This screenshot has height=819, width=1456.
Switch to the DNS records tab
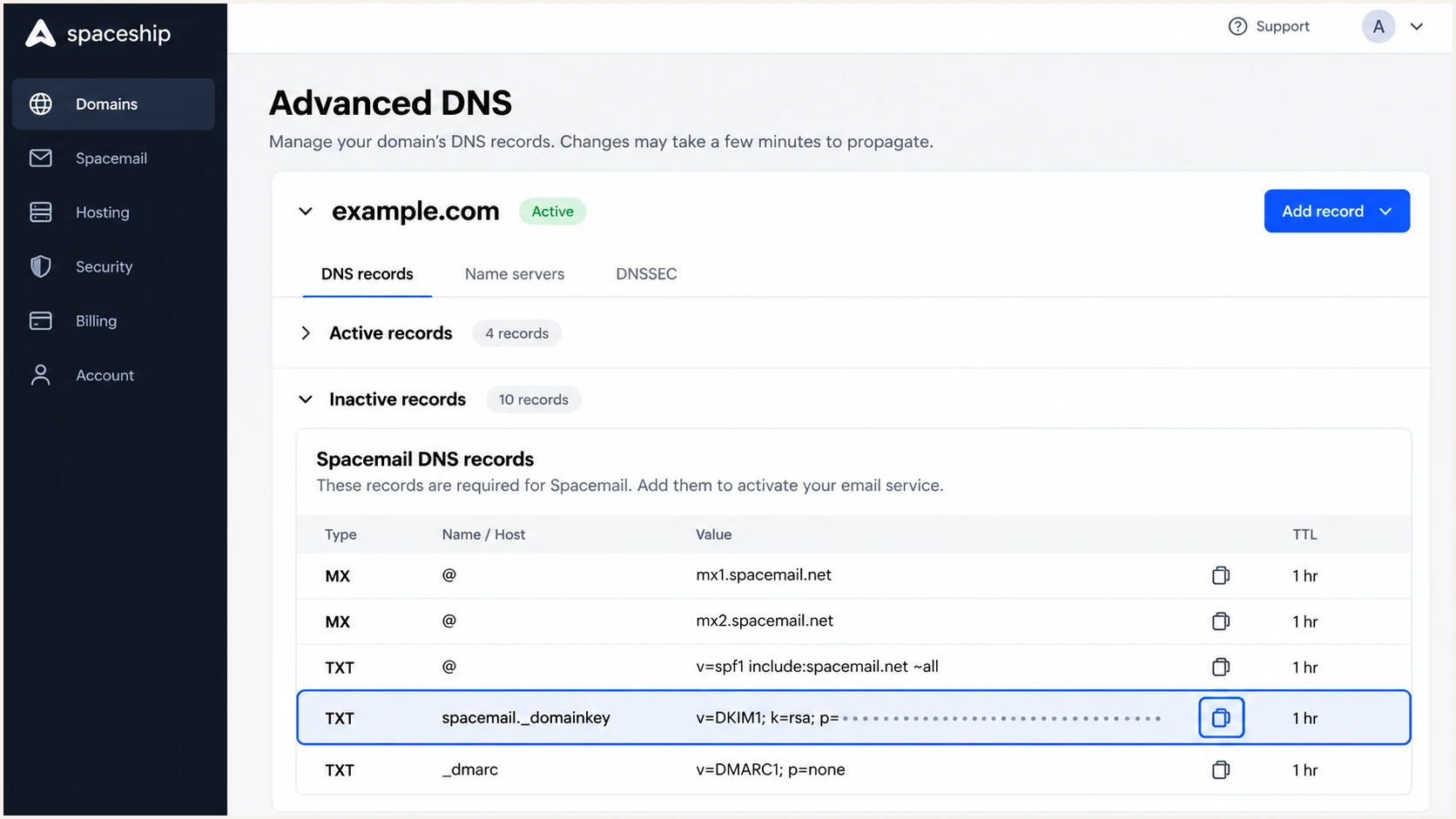(367, 274)
